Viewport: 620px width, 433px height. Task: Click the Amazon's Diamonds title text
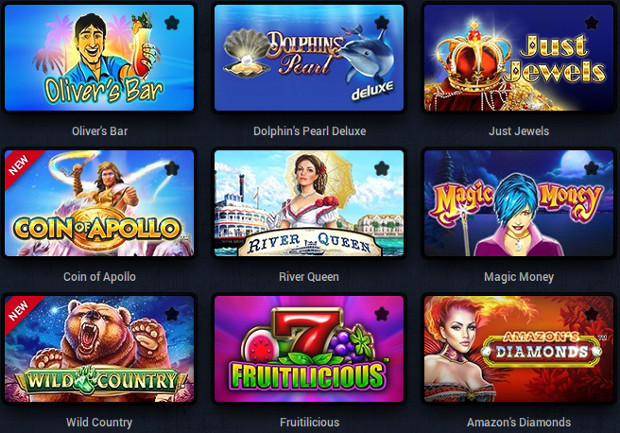(519, 422)
